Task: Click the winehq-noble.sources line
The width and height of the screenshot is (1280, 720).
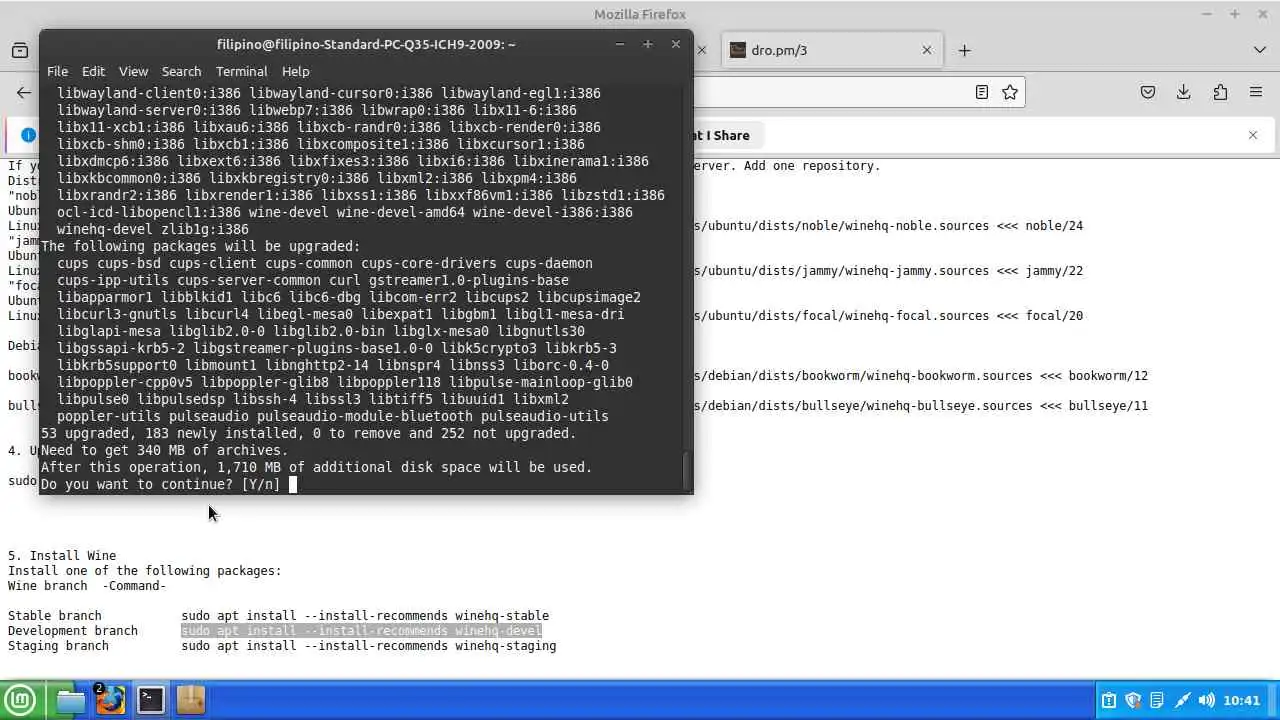Action: (x=888, y=226)
